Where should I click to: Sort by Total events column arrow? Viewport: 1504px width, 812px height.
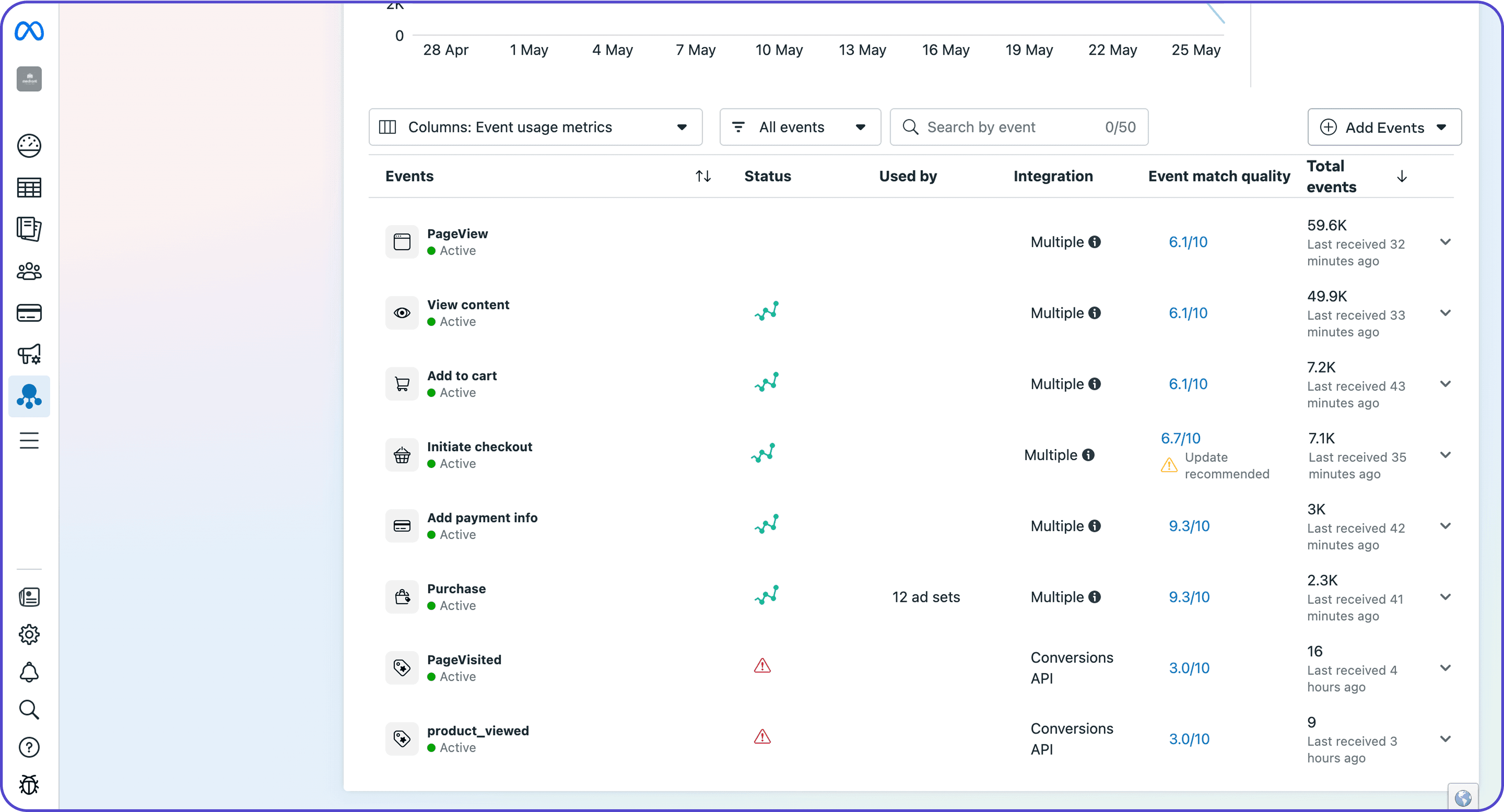click(x=1402, y=176)
